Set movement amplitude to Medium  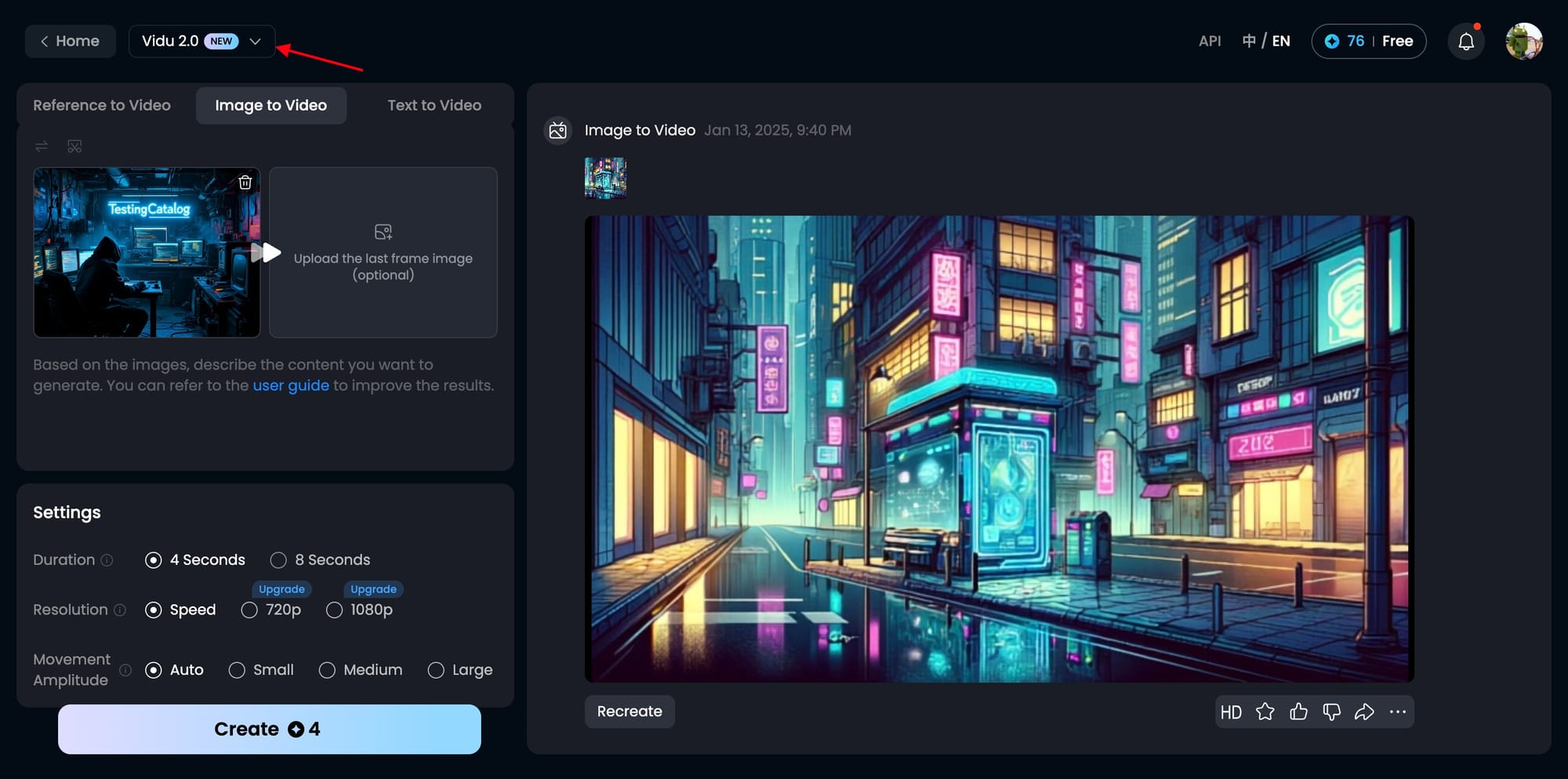coord(361,670)
